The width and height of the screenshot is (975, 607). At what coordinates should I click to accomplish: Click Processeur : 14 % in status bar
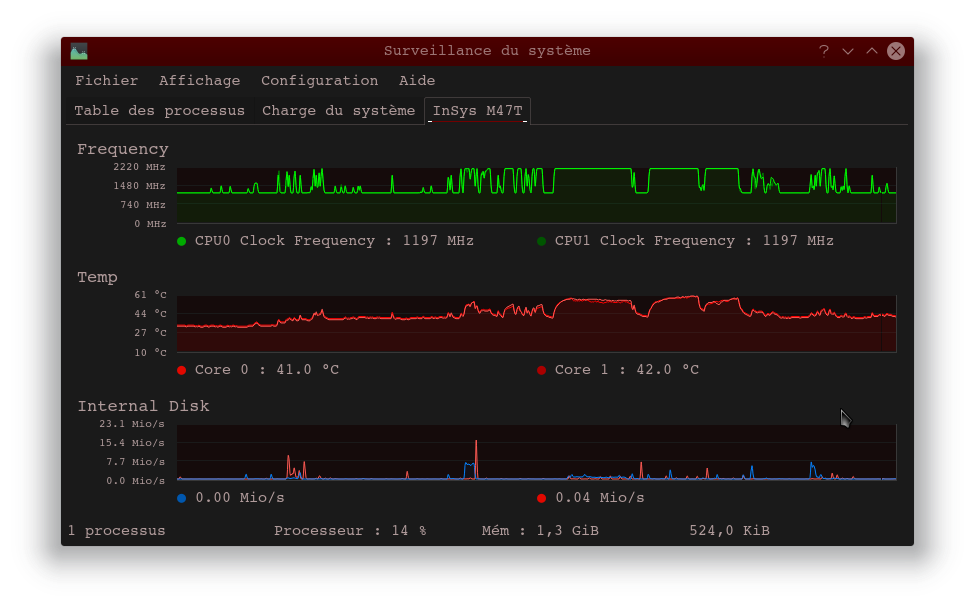point(350,531)
